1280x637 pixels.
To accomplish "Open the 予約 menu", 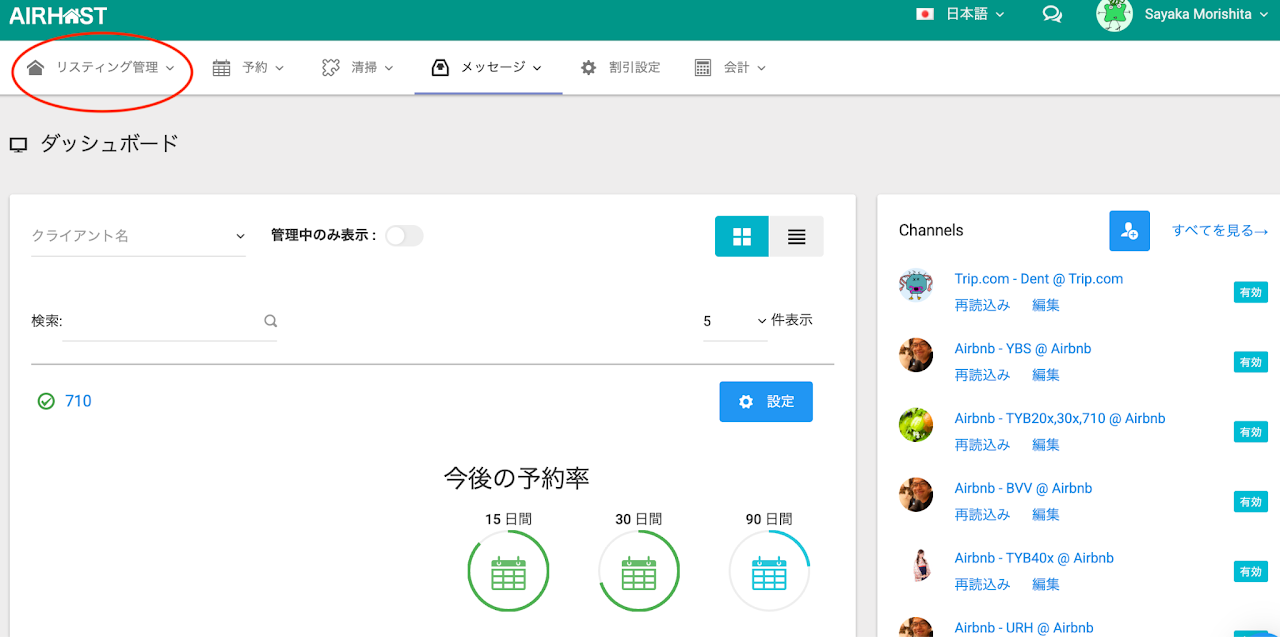I will click(249, 67).
